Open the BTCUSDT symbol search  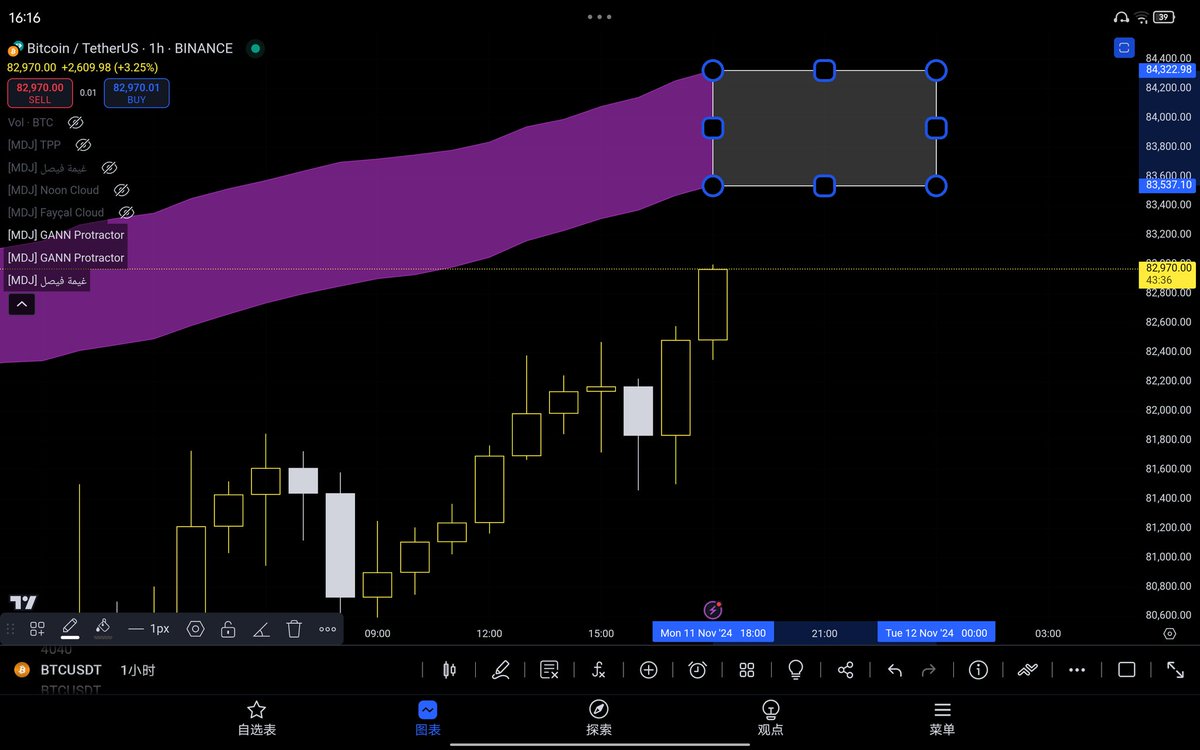71,670
